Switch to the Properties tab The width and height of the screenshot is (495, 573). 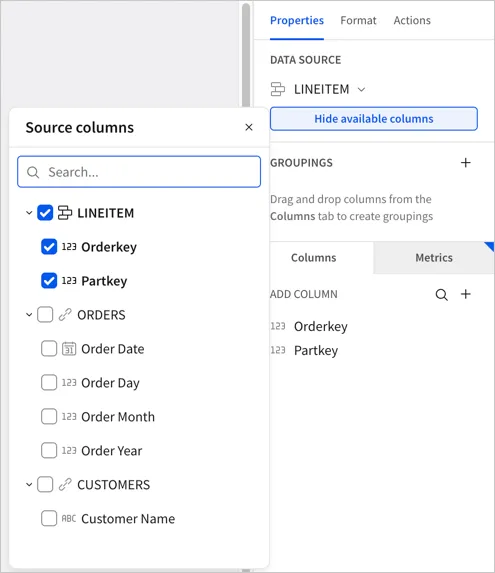click(x=297, y=20)
